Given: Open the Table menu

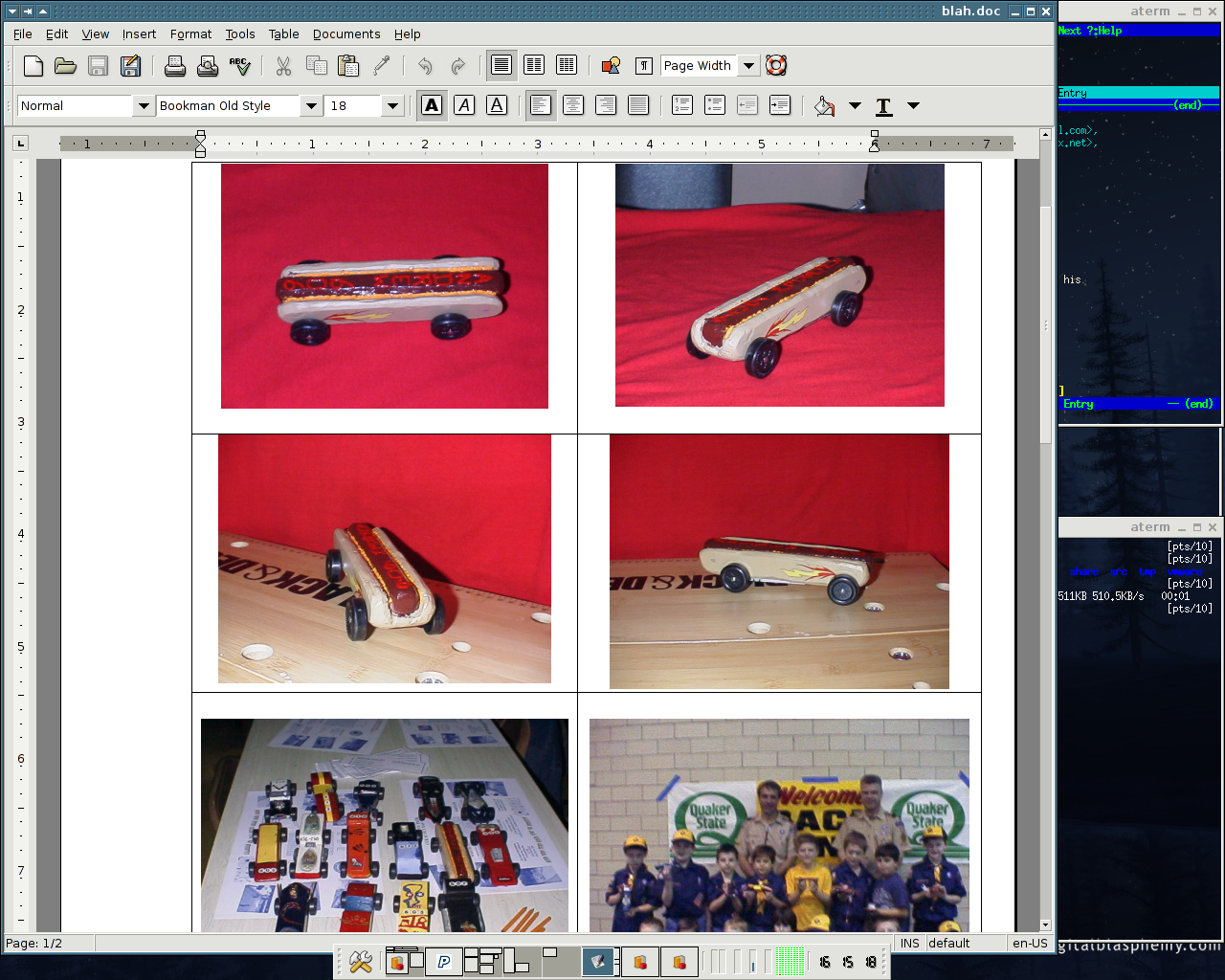Looking at the screenshot, I should point(283,34).
